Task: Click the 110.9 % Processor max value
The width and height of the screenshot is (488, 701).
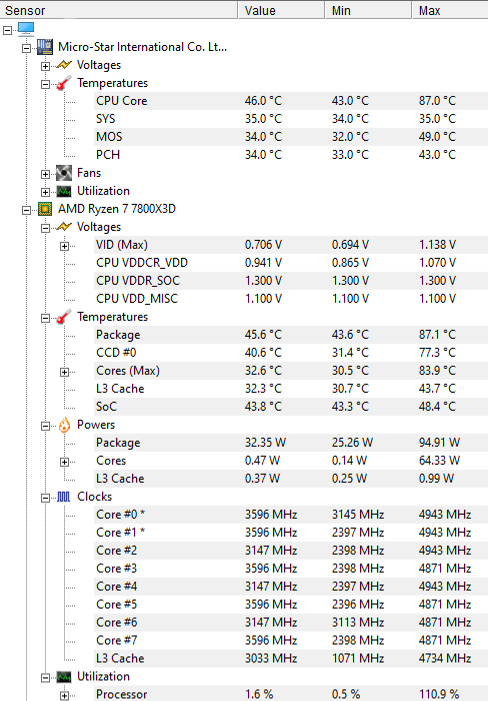Action: [x=439, y=694]
